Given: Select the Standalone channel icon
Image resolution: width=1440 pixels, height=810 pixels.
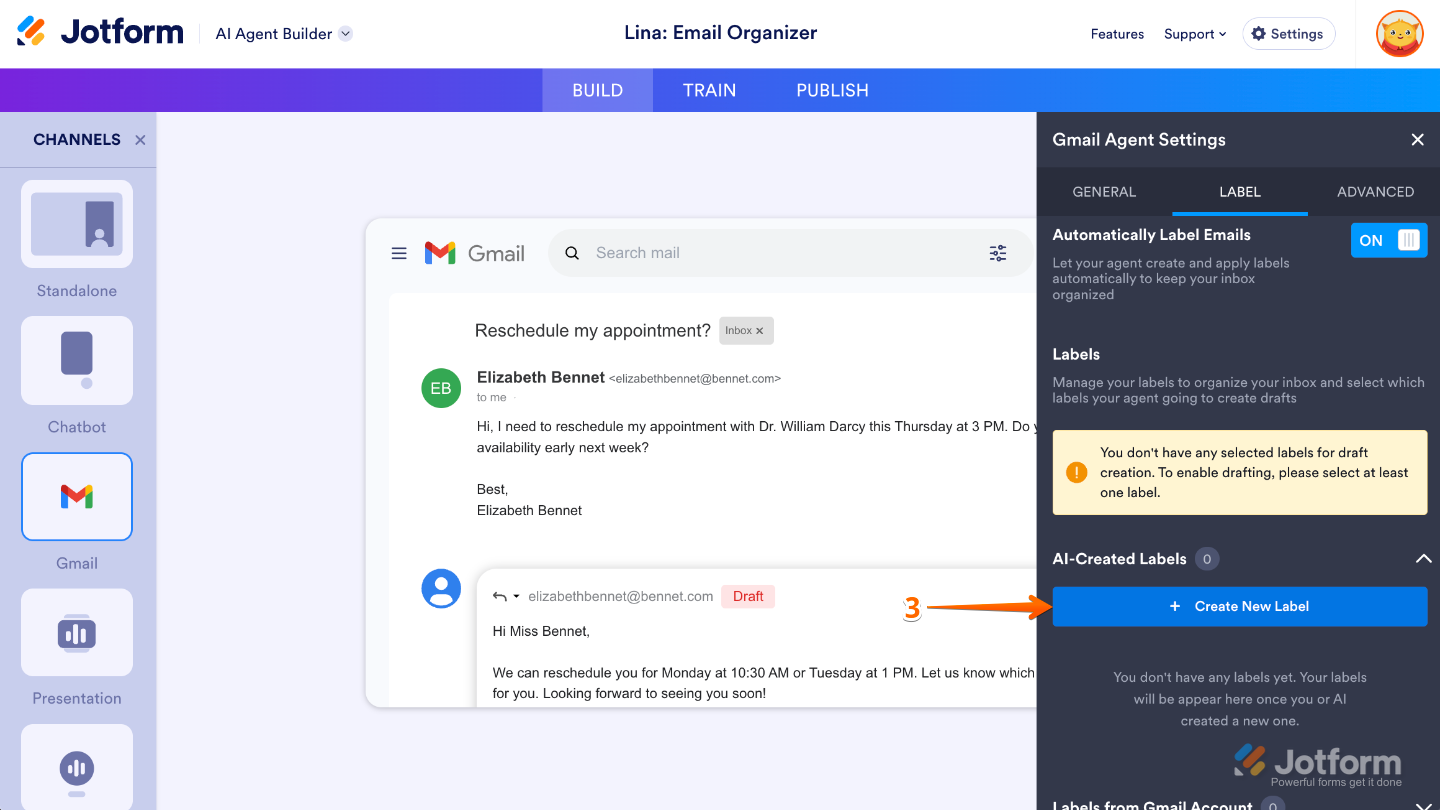Looking at the screenshot, I should click(77, 224).
